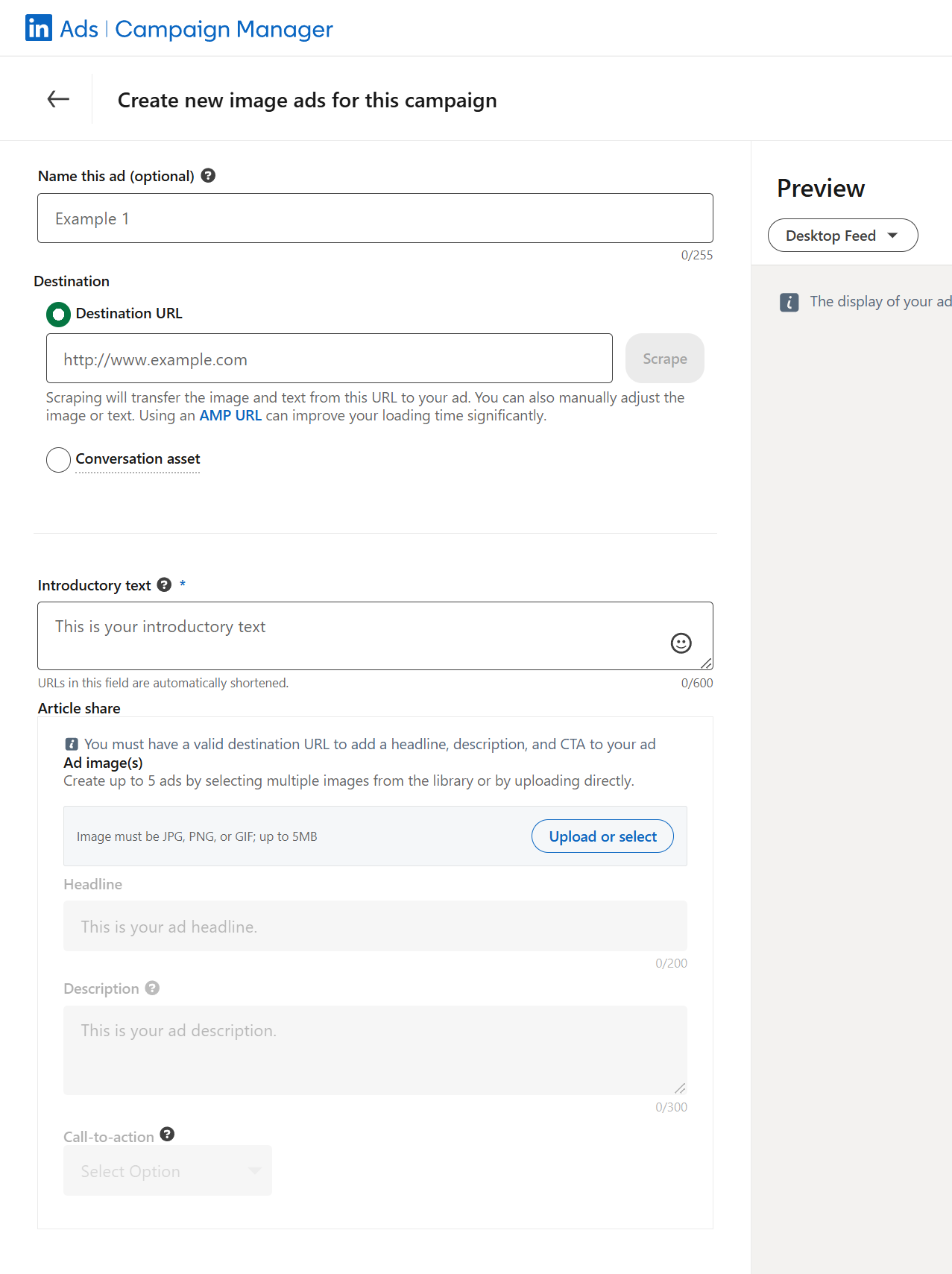Open the Desktop Feed preview dropdown
This screenshot has width=952, height=1274.
coord(843,236)
